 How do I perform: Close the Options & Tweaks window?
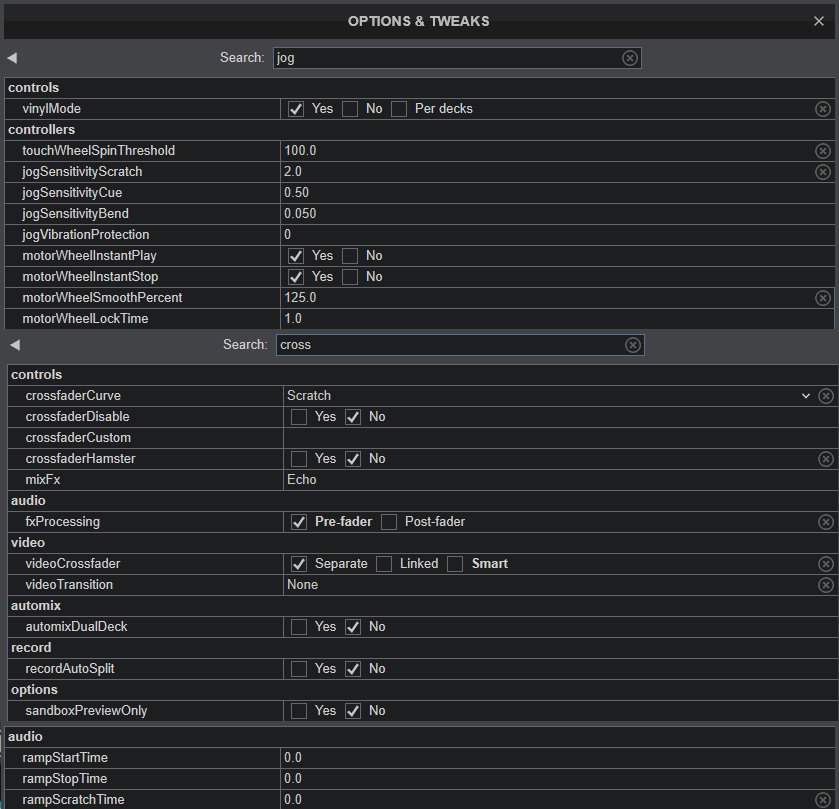(819, 21)
